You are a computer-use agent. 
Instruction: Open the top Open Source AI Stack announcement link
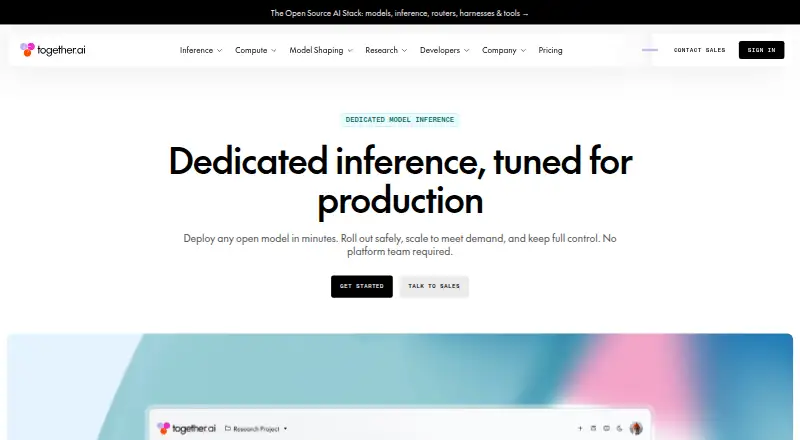(x=399, y=13)
